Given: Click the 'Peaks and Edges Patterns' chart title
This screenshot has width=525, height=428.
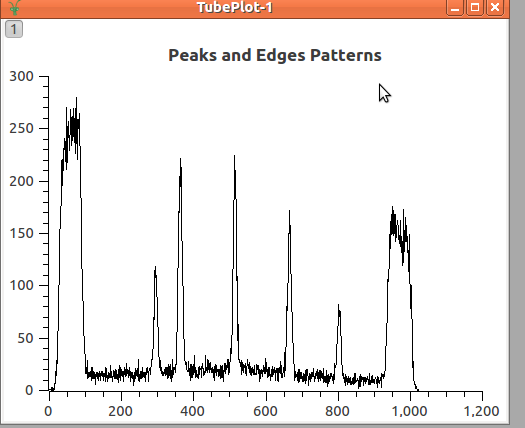Looking at the screenshot, I should point(275,55).
